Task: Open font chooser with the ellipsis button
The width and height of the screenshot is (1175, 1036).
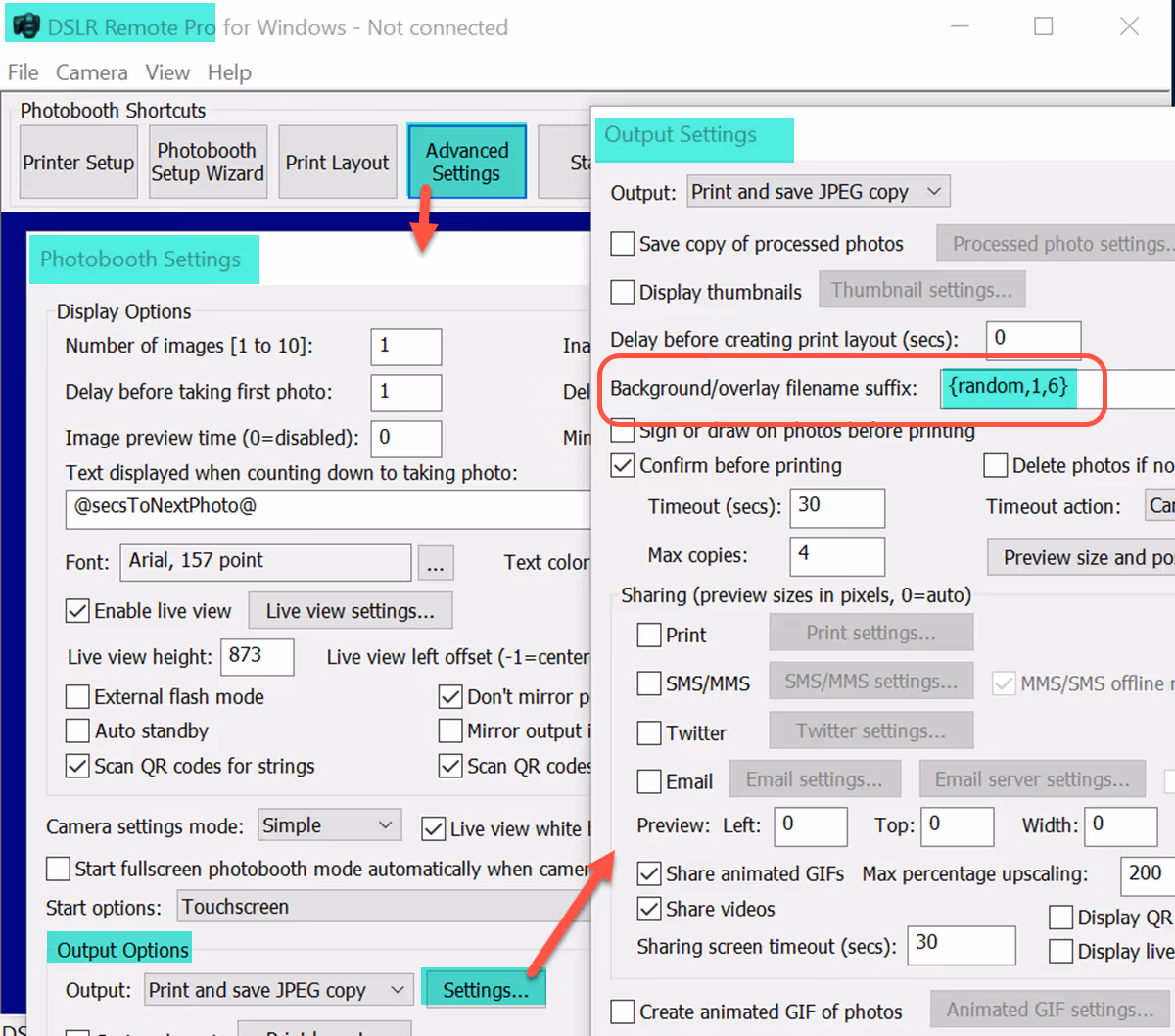Action: coord(436,563)
